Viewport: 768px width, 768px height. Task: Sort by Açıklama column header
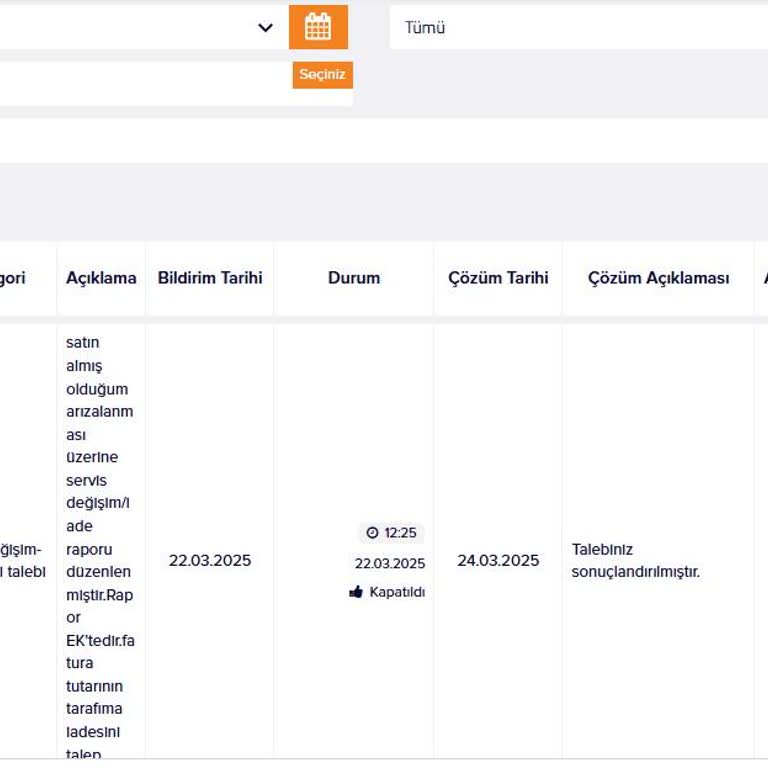[101, 278]
